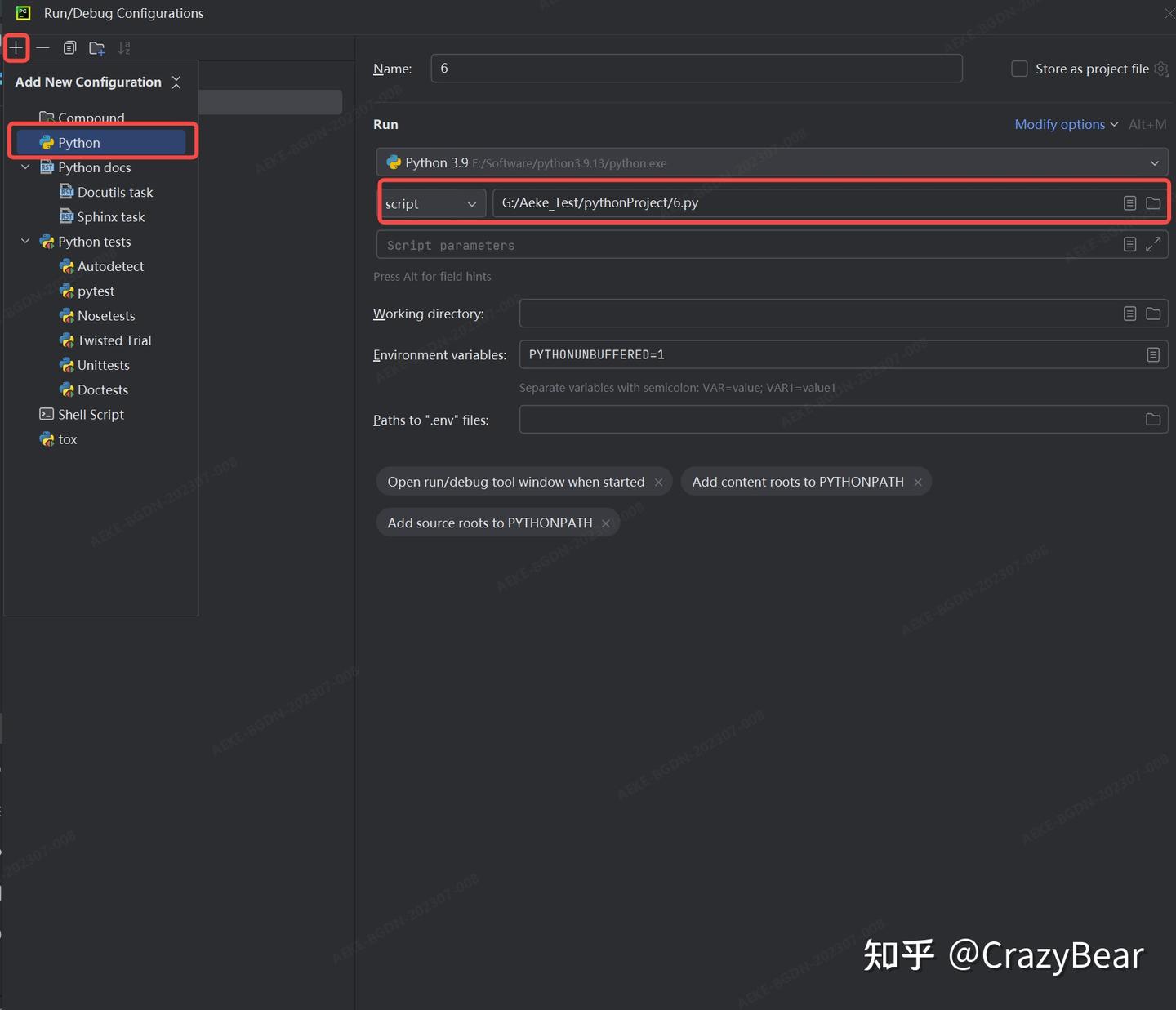The height and width of the screenshot is (1010, 1176).
Task: Click Insert Macros icon in Script parameters
Action: point(1130,244)
